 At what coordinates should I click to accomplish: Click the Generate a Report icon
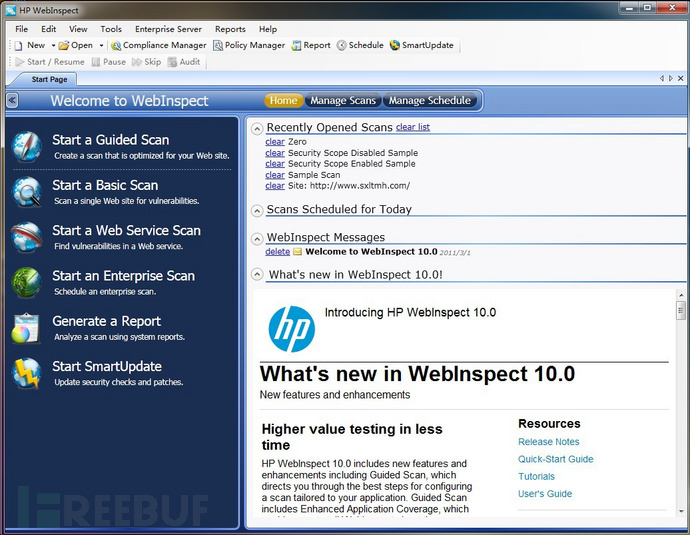[26, 327]
